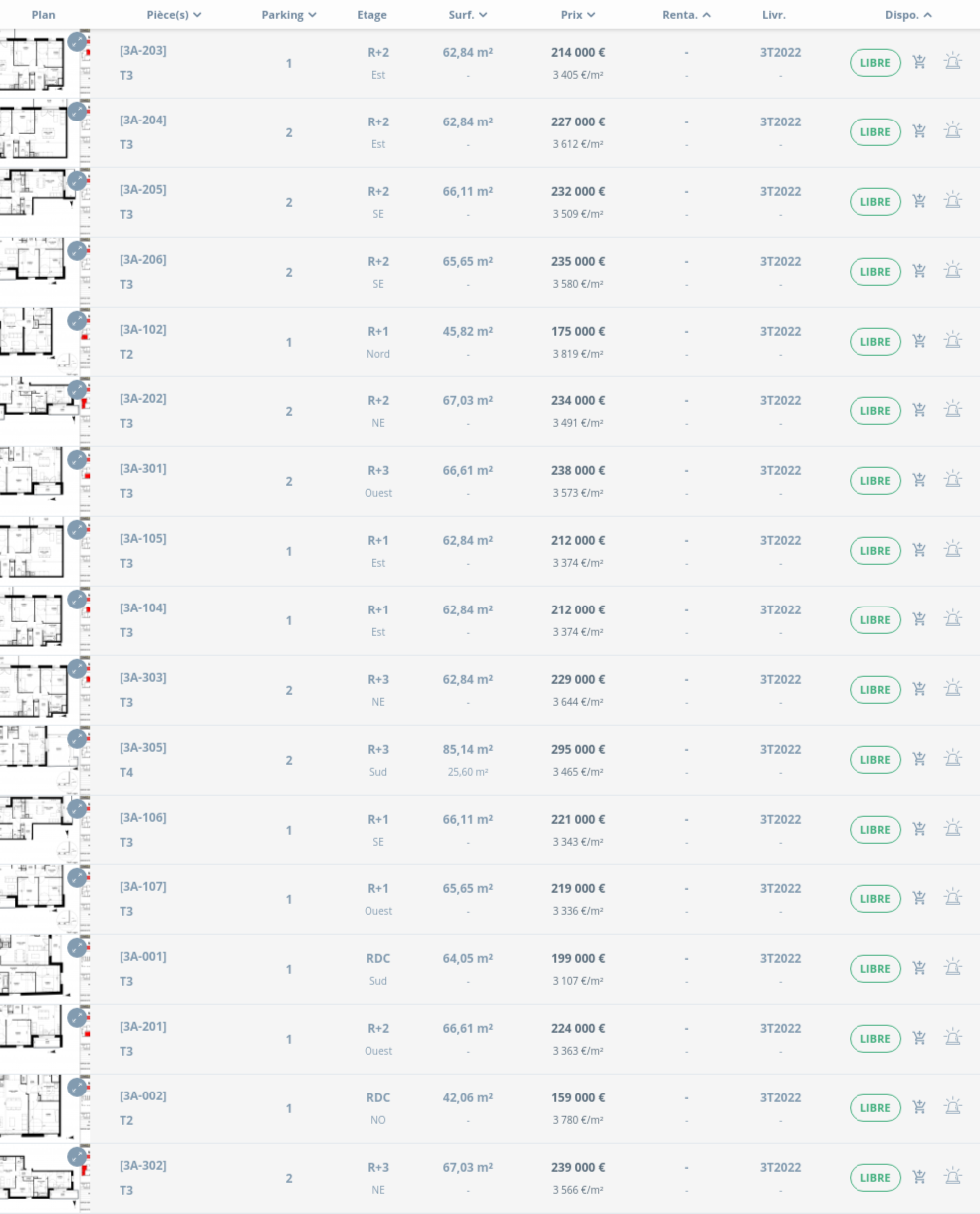This screenshot has height=1214, width=980.
Task: Open the [3A-202] lot link
Action: (x=143, y=399)
